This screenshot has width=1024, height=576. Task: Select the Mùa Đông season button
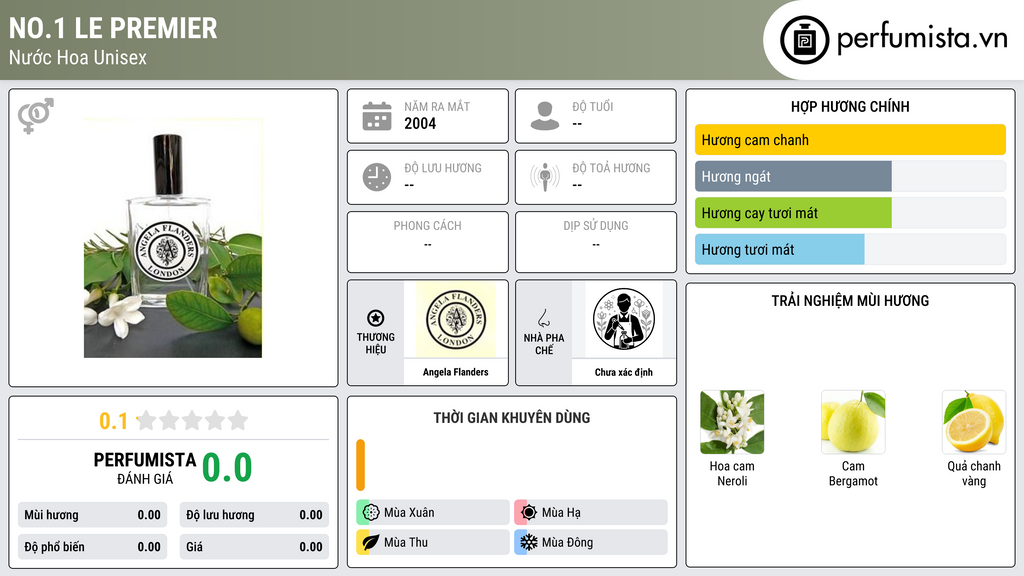591,542
